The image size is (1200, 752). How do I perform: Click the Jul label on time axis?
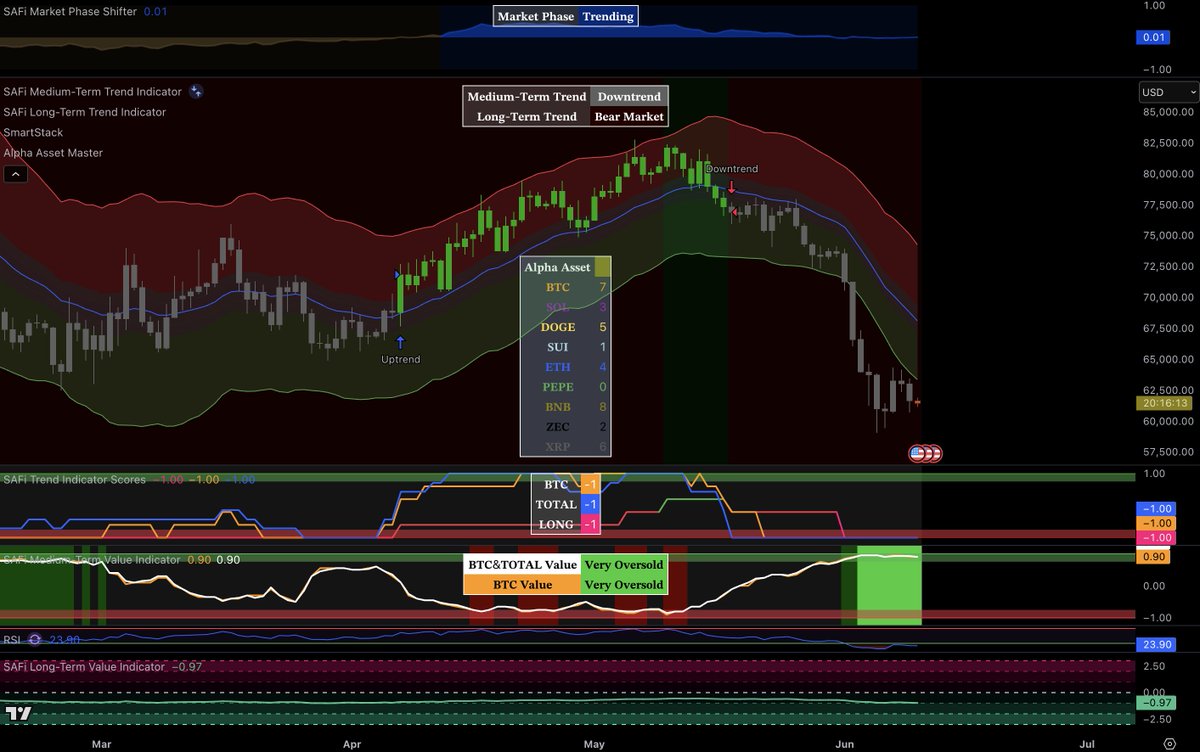click(1087, 744)
